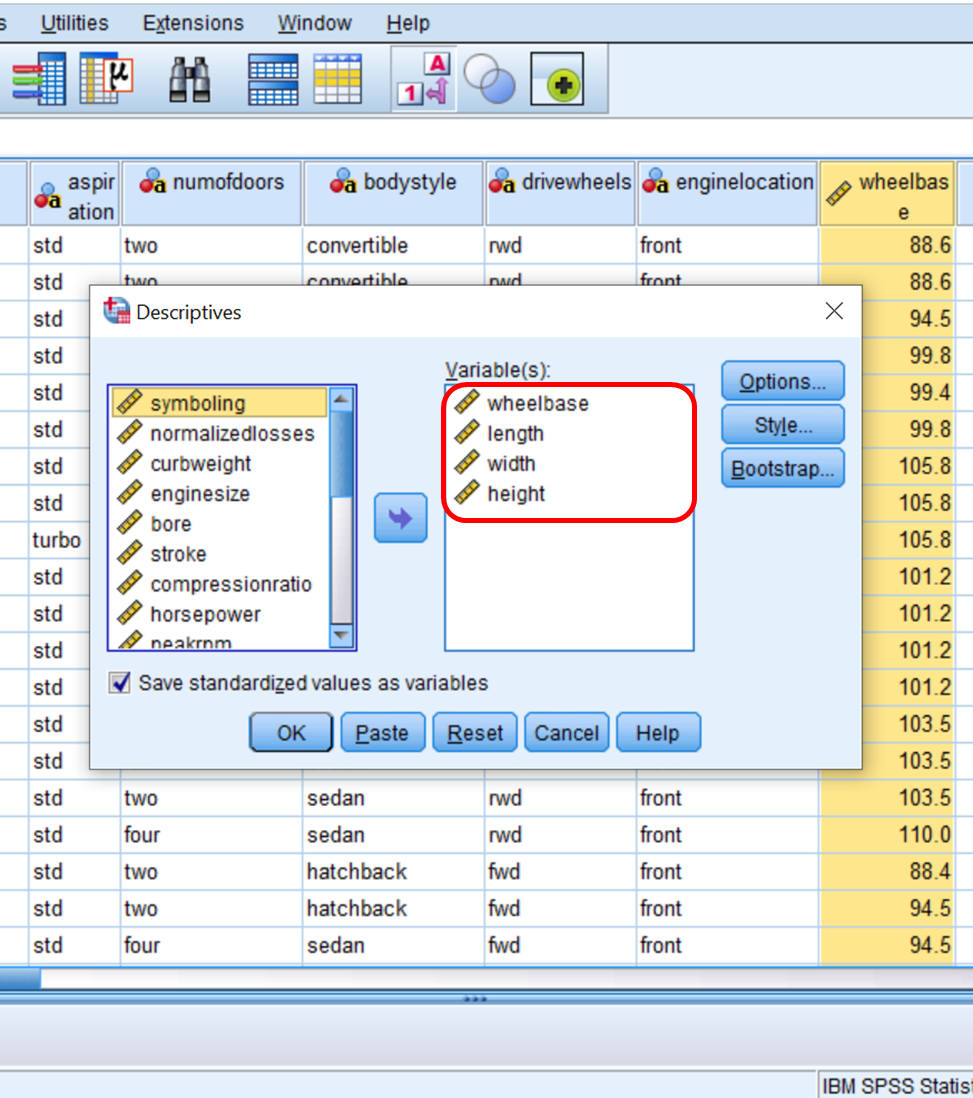Image resolution: width=973 pixels, height=1098 pixels.
Task: Select width in the Variable(s) box
Action: tap(569, 464)
